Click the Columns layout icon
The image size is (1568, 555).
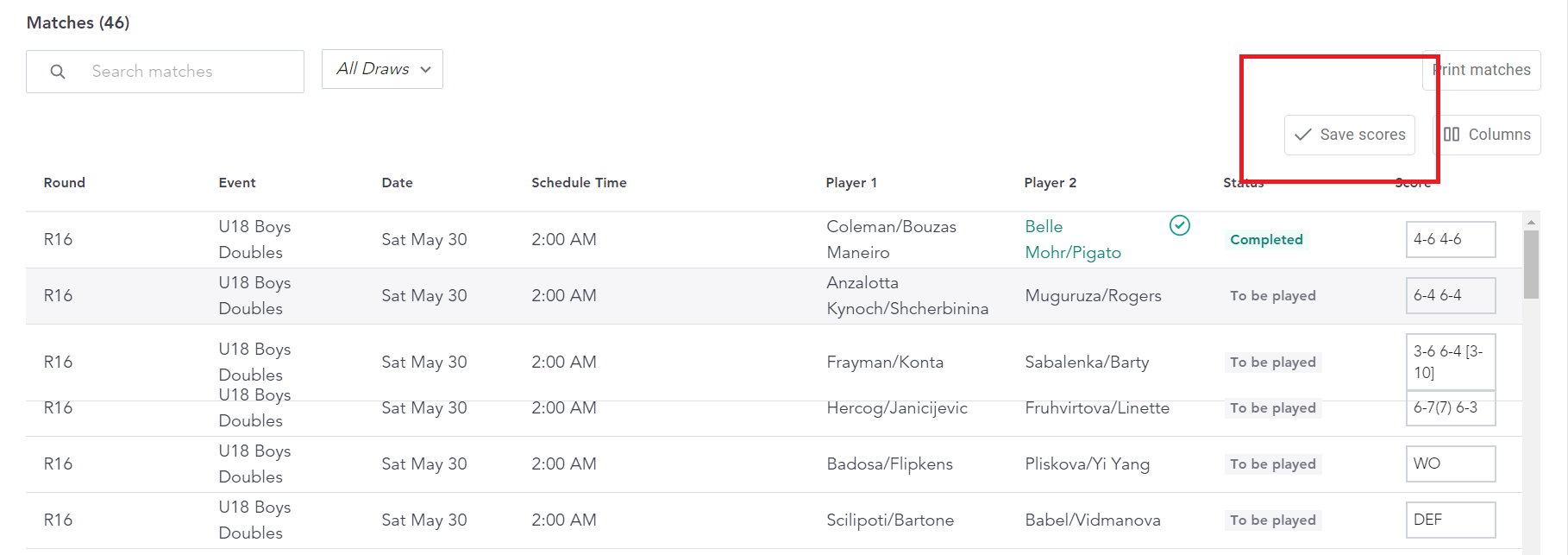(x=1452, y=135)
